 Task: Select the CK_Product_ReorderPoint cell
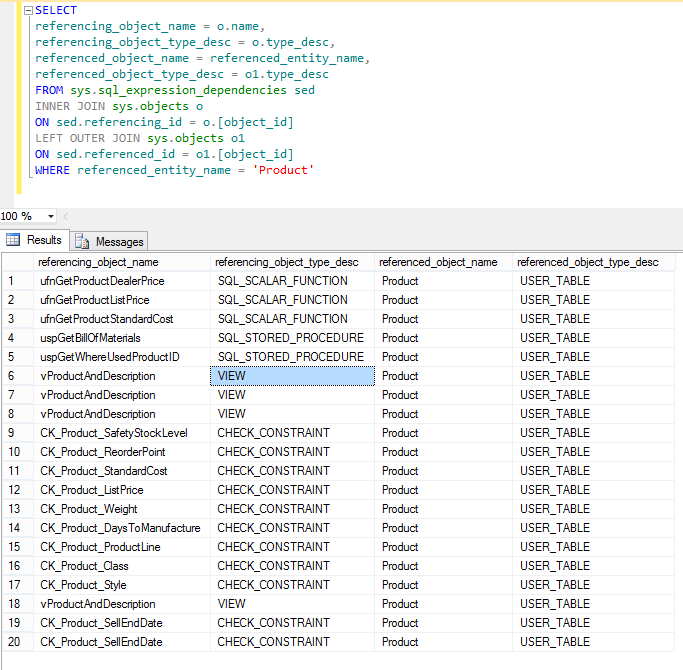click(x=122, y=452)
